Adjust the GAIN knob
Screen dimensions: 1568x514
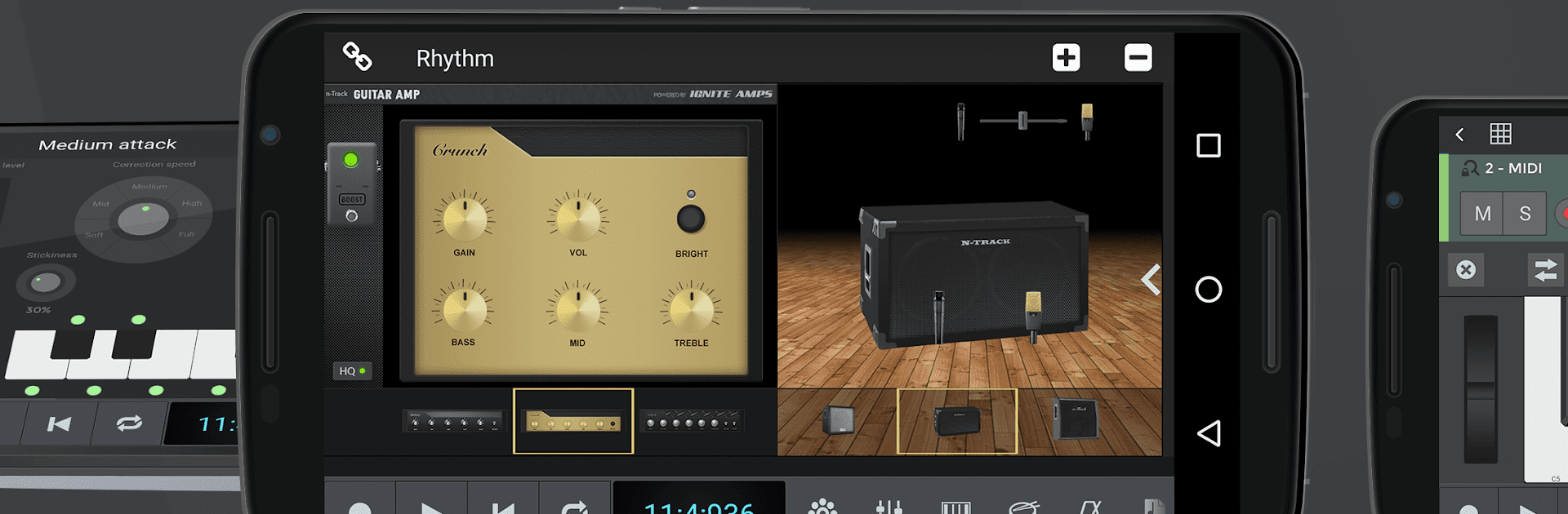(x=464, y=218)
